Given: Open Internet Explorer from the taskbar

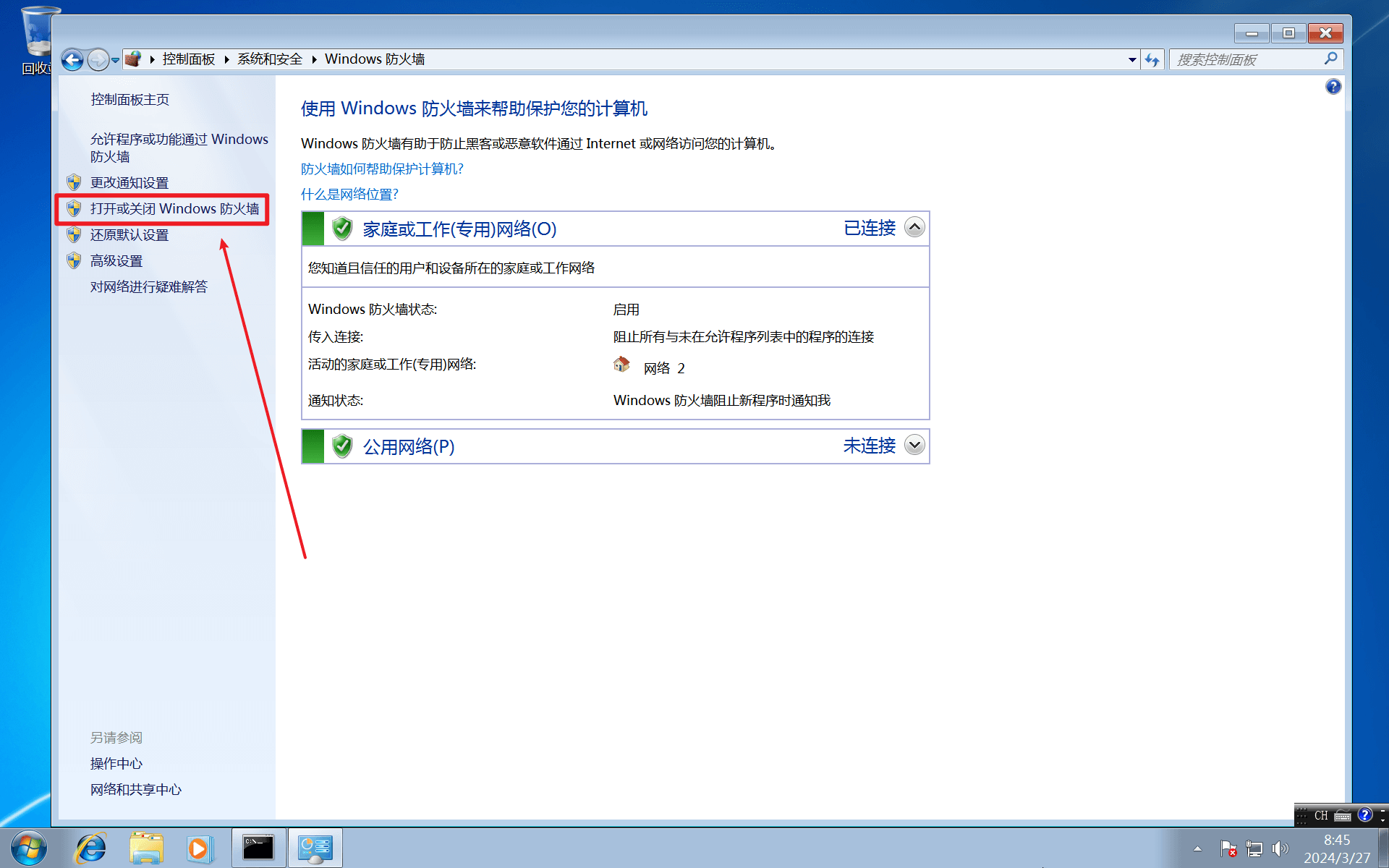Looking at the screenshot, I should 91,848.
